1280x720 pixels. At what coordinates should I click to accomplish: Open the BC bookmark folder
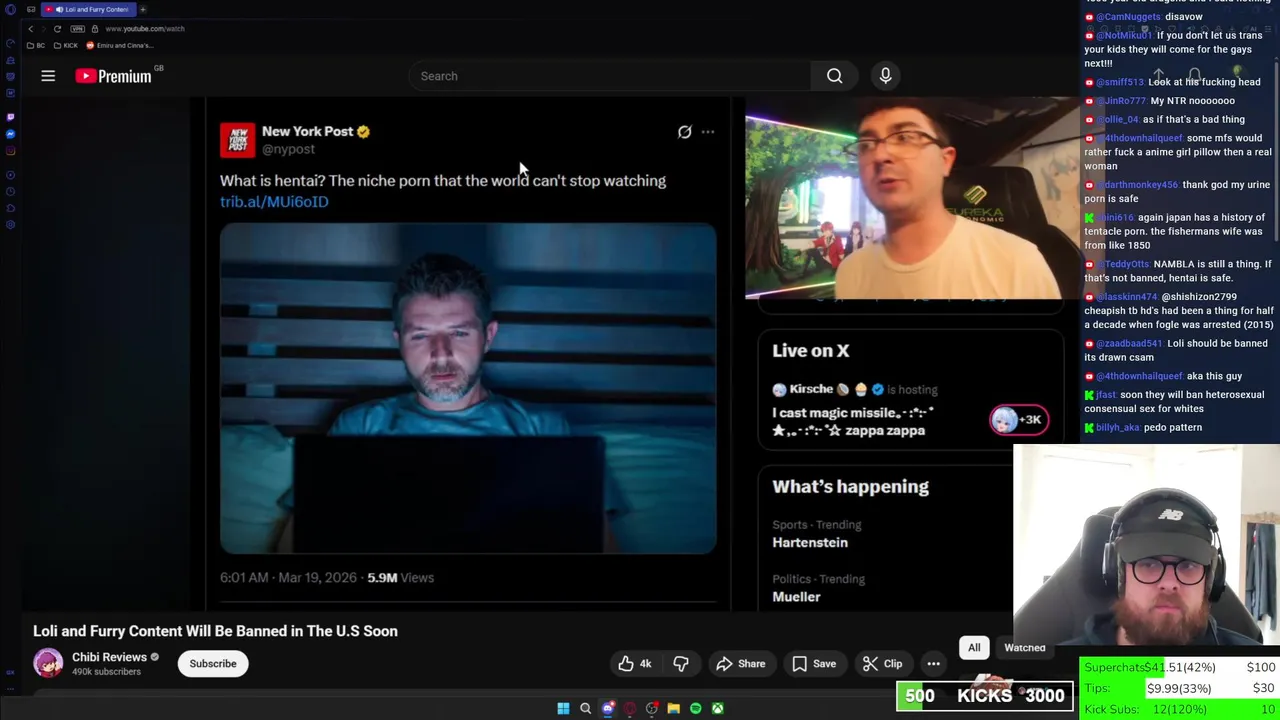pos(36,45)
